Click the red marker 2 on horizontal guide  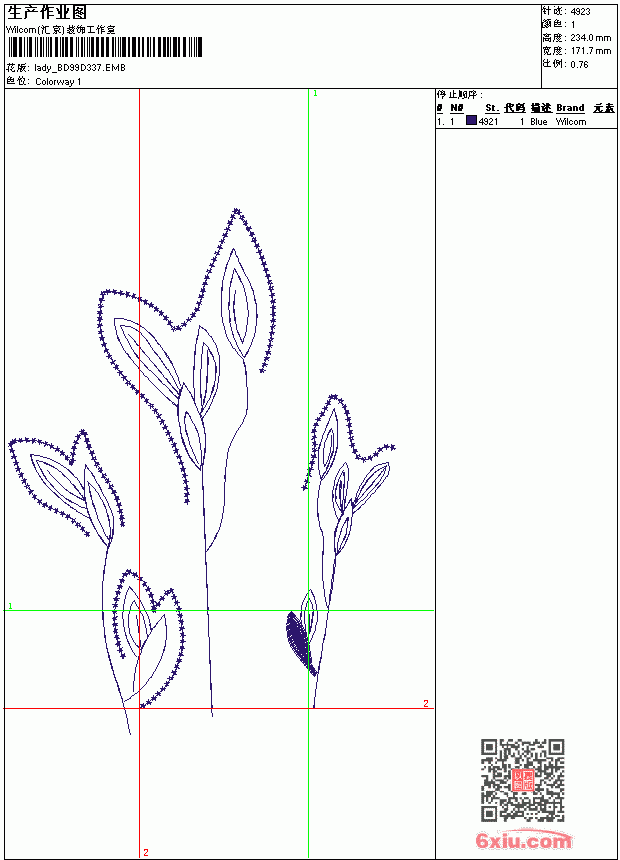point(426,703)
